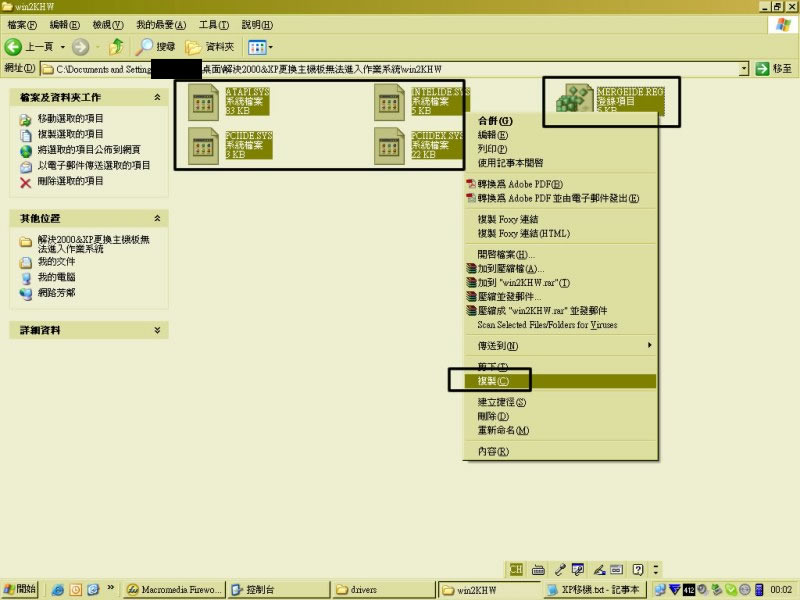Choose 建立捷徑(S) from the context menu
This screenshot has width=800, height=600.
[x=560, y=402]
